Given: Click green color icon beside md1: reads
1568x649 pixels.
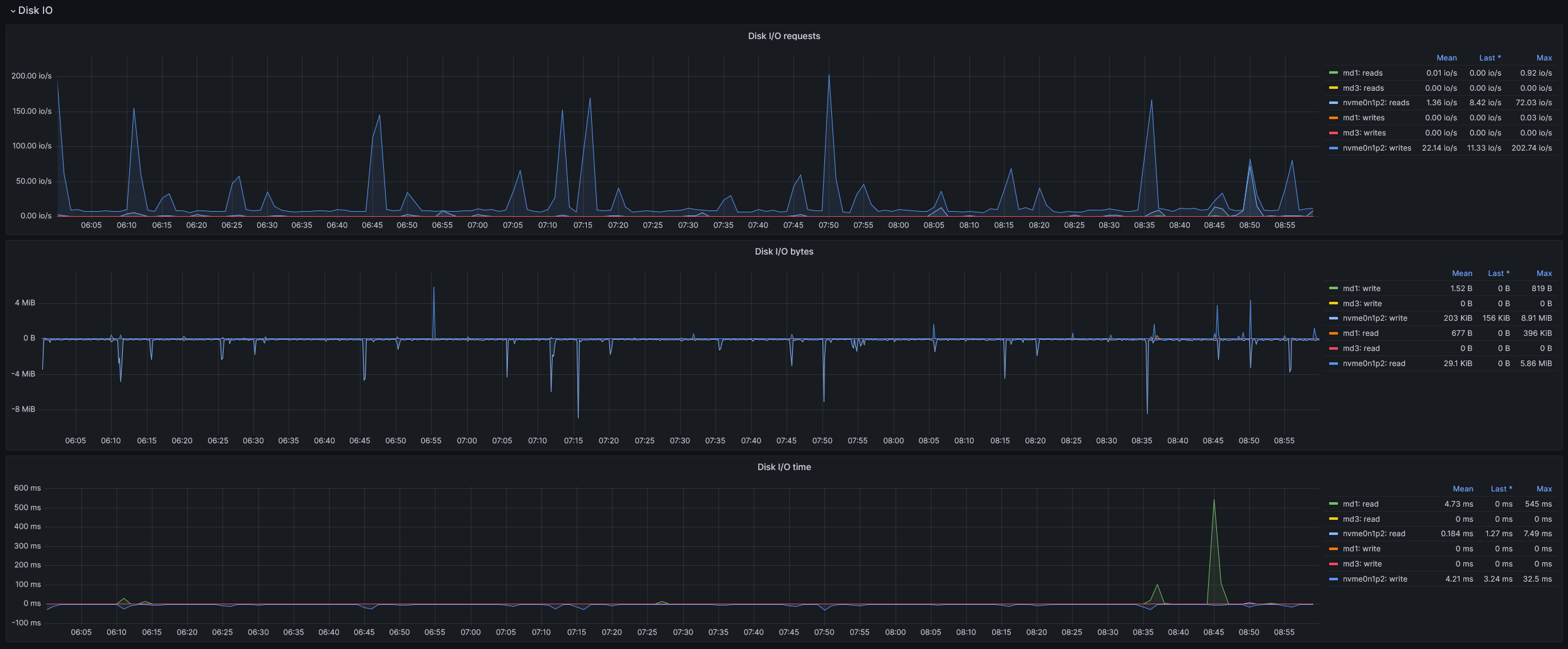Looking at the screenshot, I should point(1334,73).
